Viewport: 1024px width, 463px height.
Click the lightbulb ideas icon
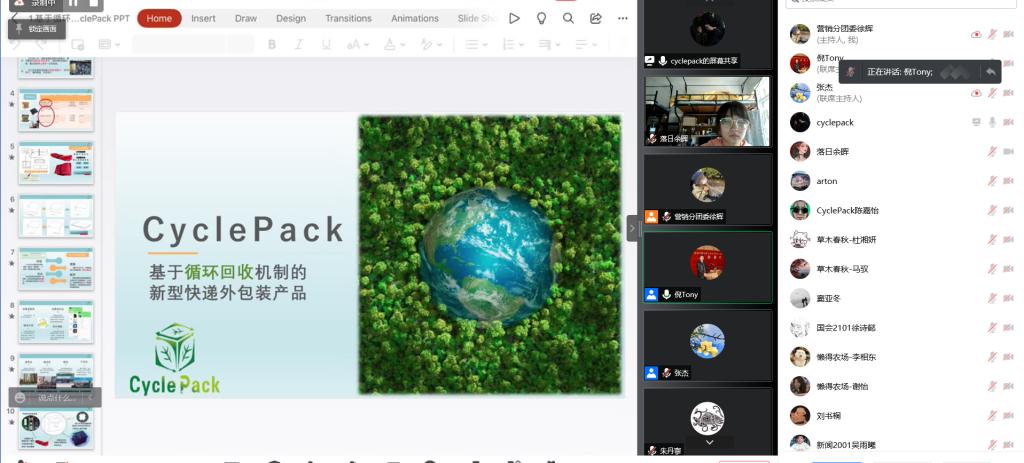pyautogui.click(x=541, y=18)
